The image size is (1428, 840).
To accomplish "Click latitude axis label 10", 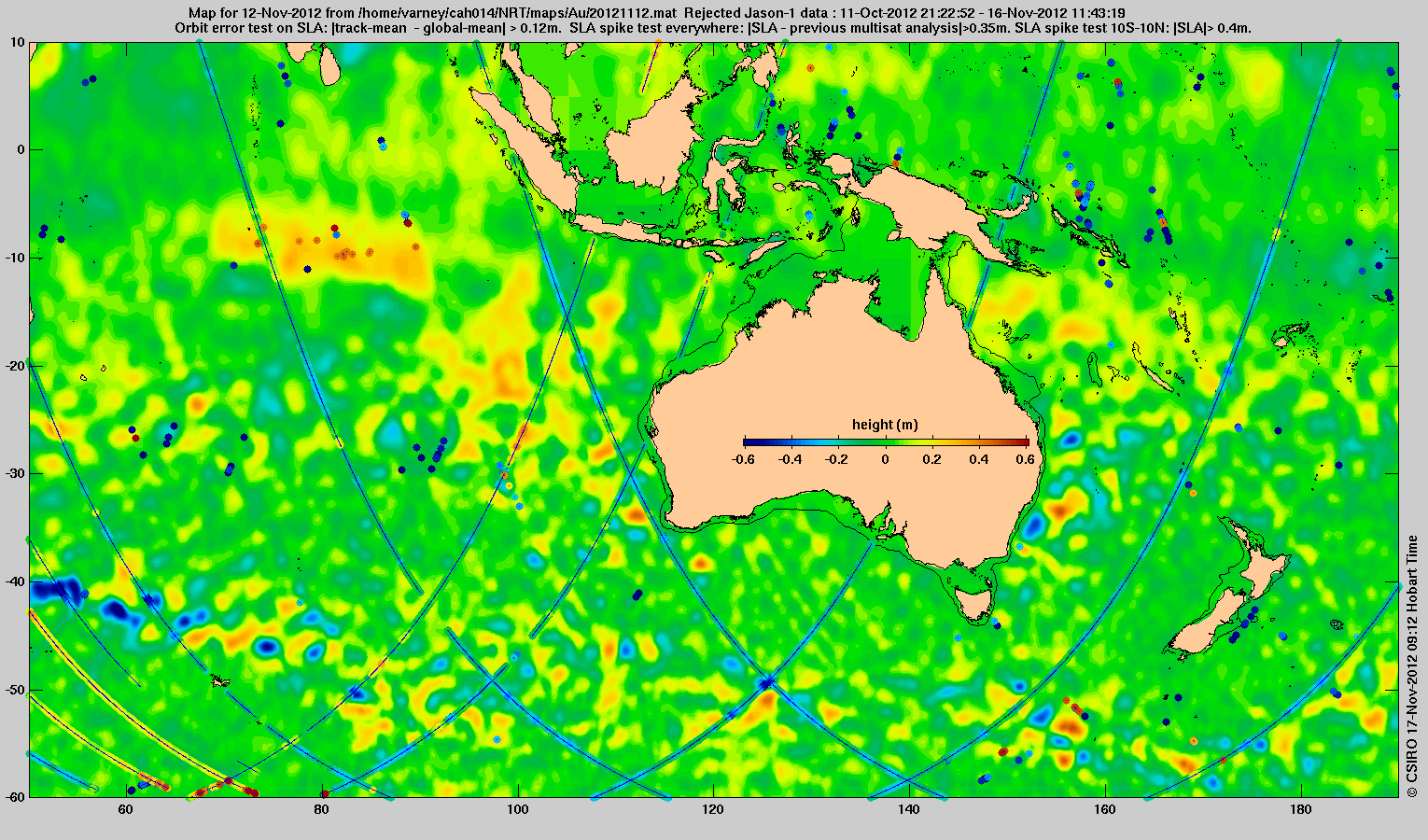I will coord(18,42).
